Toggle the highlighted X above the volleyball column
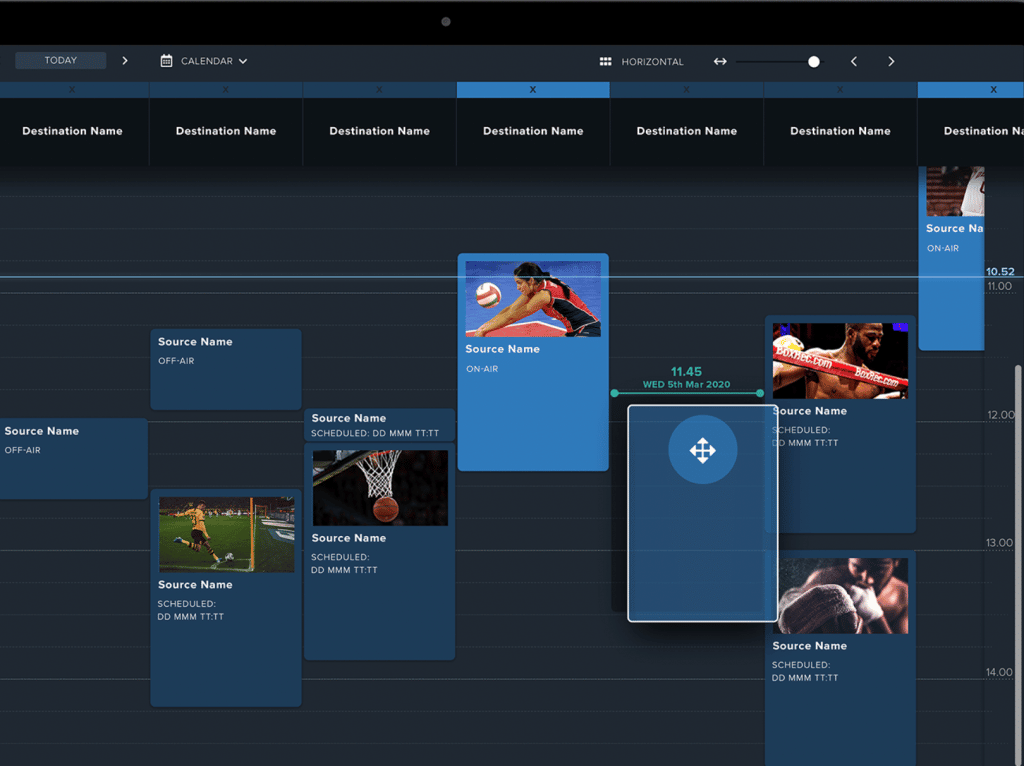The width and height of the screenshot is (1024, 766). pyautogui.click(x=533, y=90)
